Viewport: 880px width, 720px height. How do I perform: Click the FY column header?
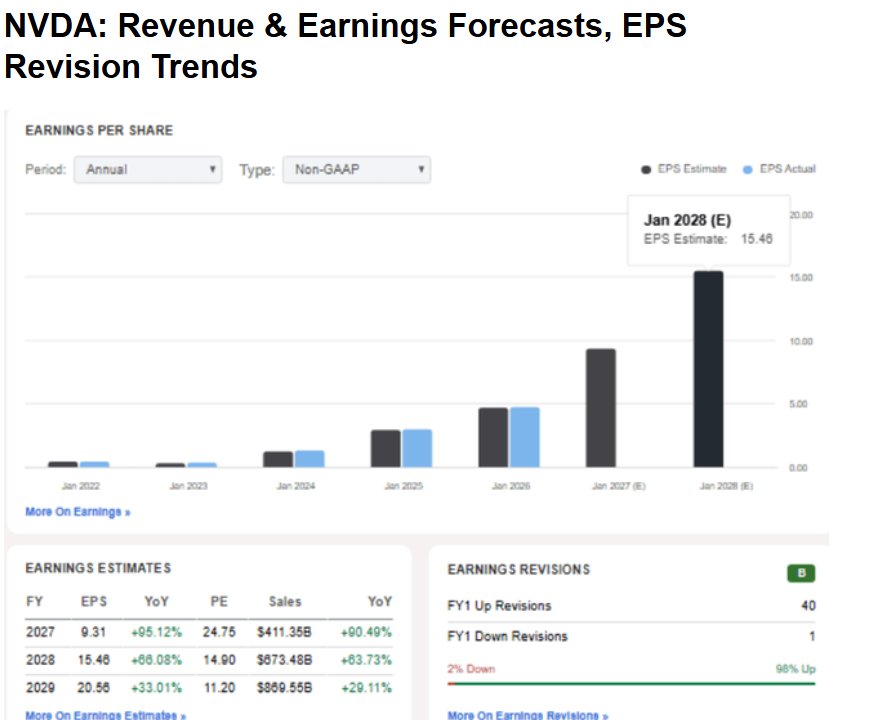pos(34,602)
